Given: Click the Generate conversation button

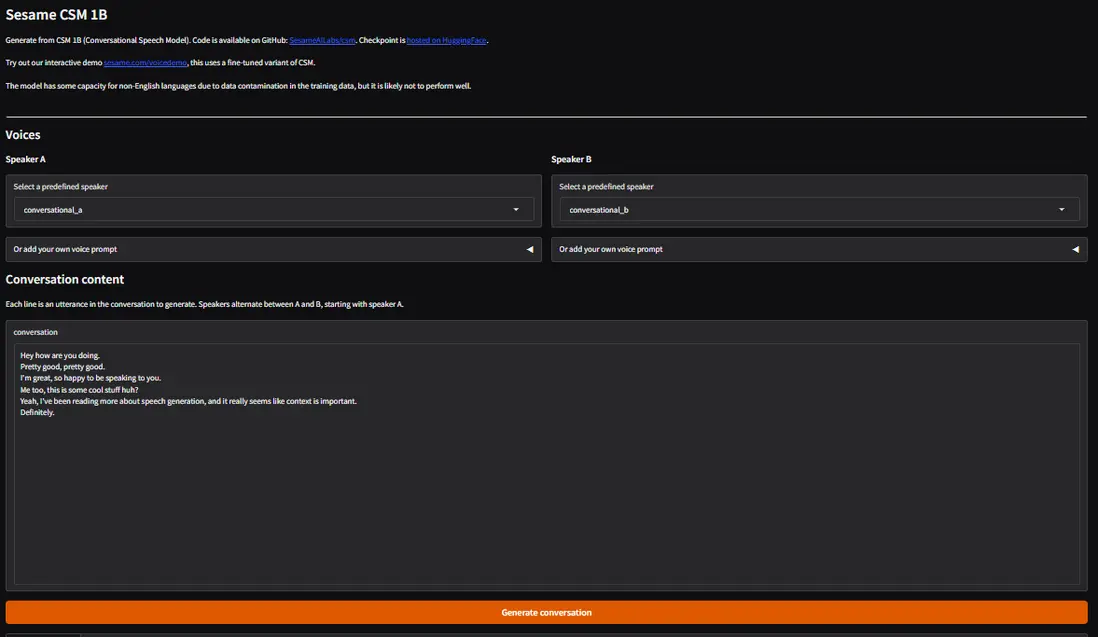Looking at the screenshot, I should 547,612.
